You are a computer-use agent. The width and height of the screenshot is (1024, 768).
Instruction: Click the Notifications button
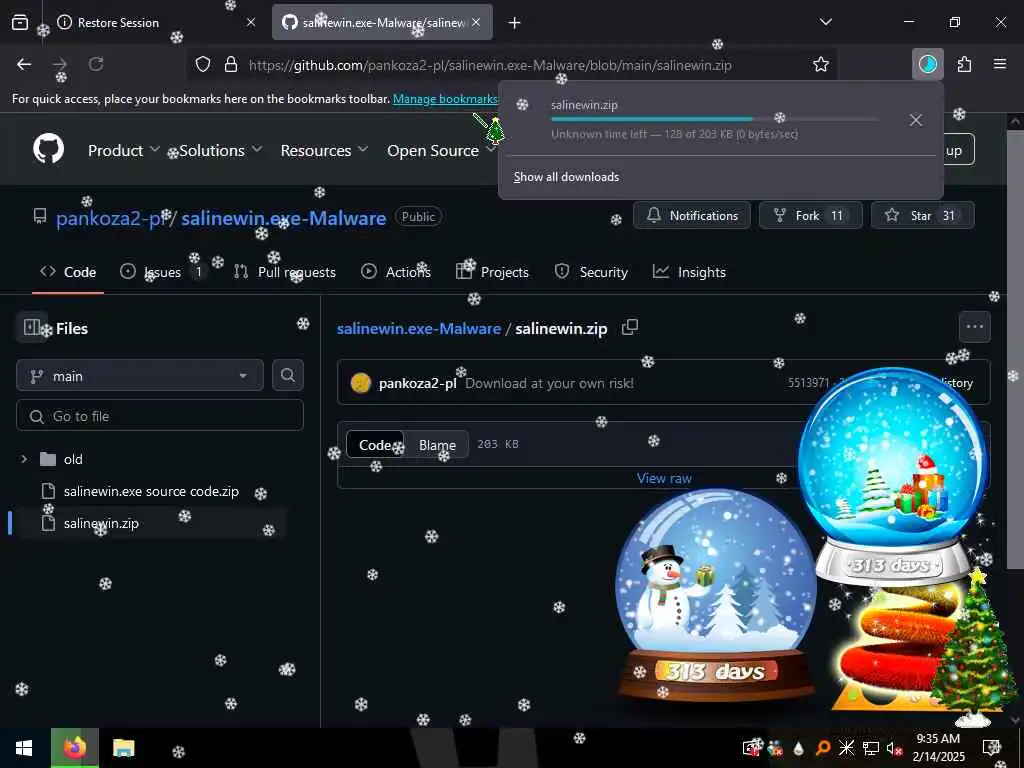pyautogui.click(x=692, y=216)
